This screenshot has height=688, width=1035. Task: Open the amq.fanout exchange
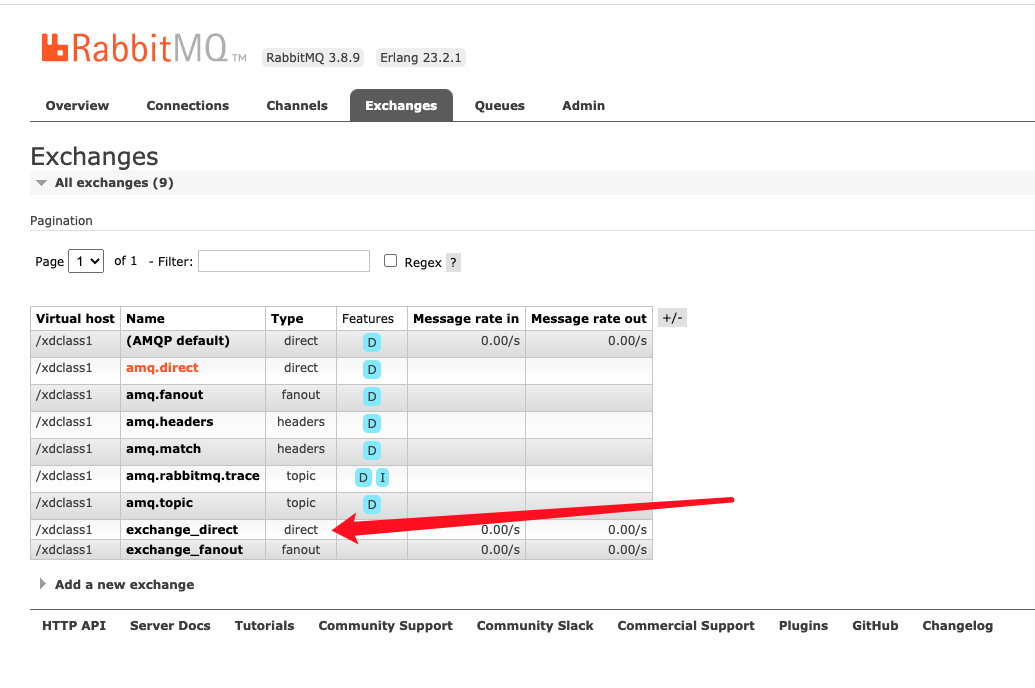[165, 396]
